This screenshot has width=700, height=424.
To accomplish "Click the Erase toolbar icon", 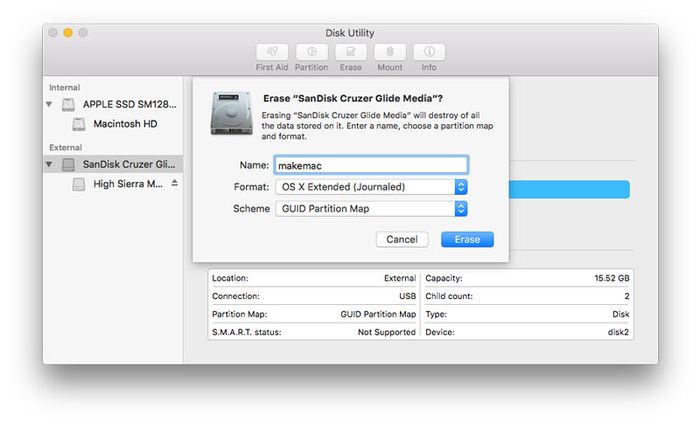I will point(350,52).
